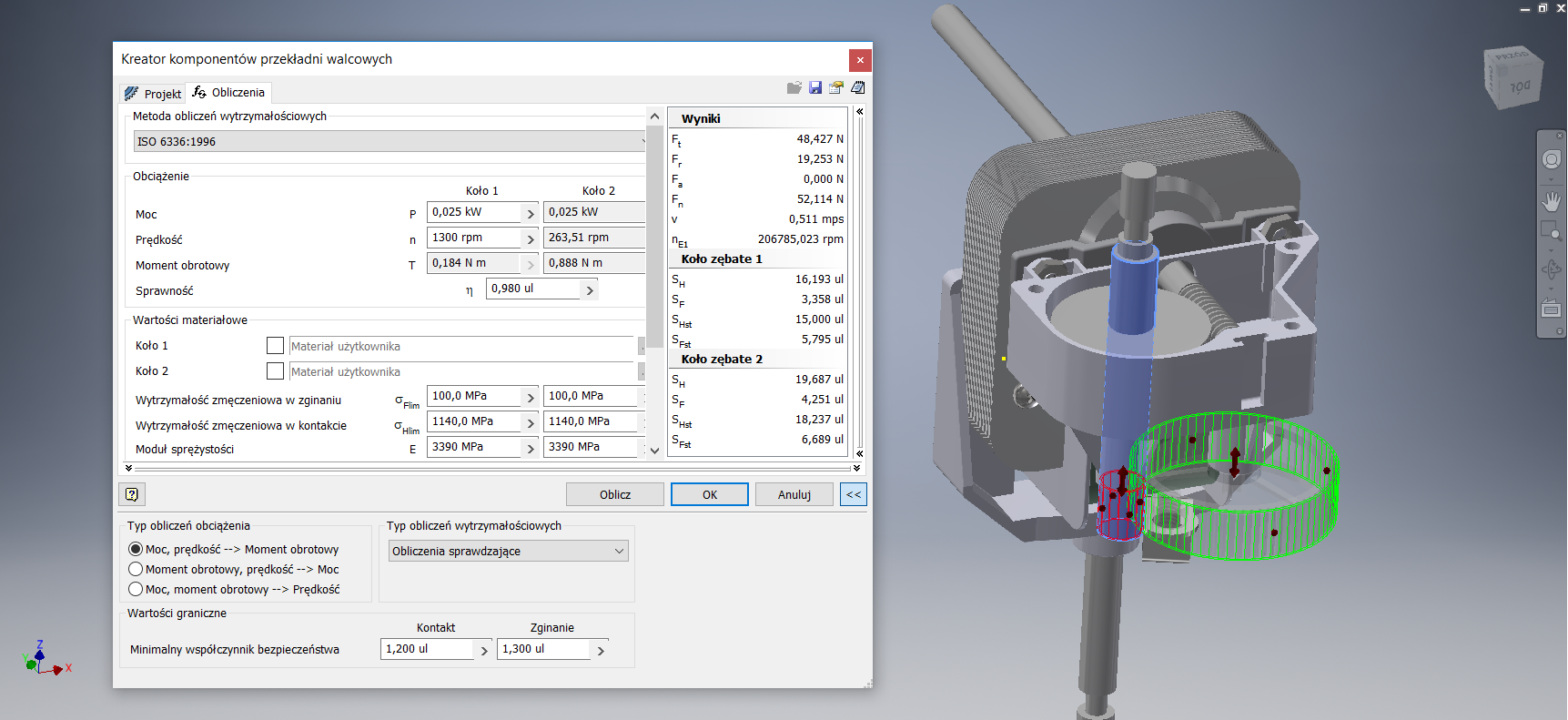Click the double-chevron splitter below material values
The height and width of the screenshot is (720, 1568).
tap(129, 468)
